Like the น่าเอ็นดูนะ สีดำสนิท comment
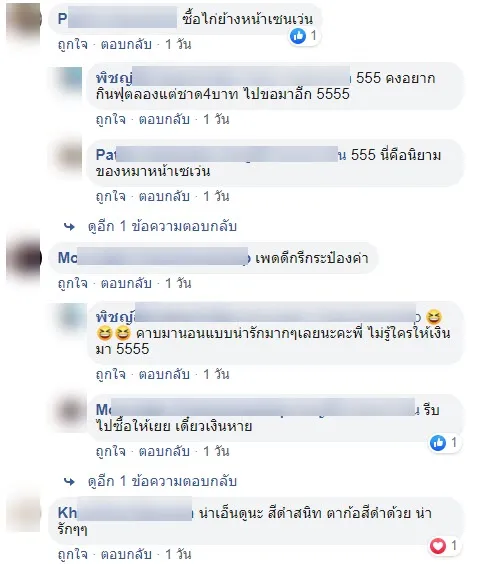This screenshot has height=564, width=497. 73,554
